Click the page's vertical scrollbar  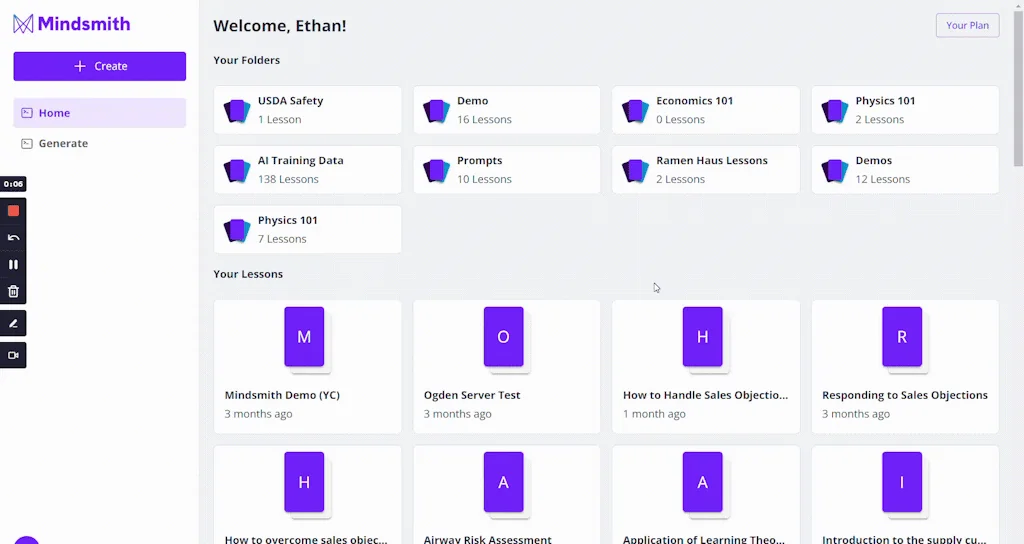click(1018, 90)
